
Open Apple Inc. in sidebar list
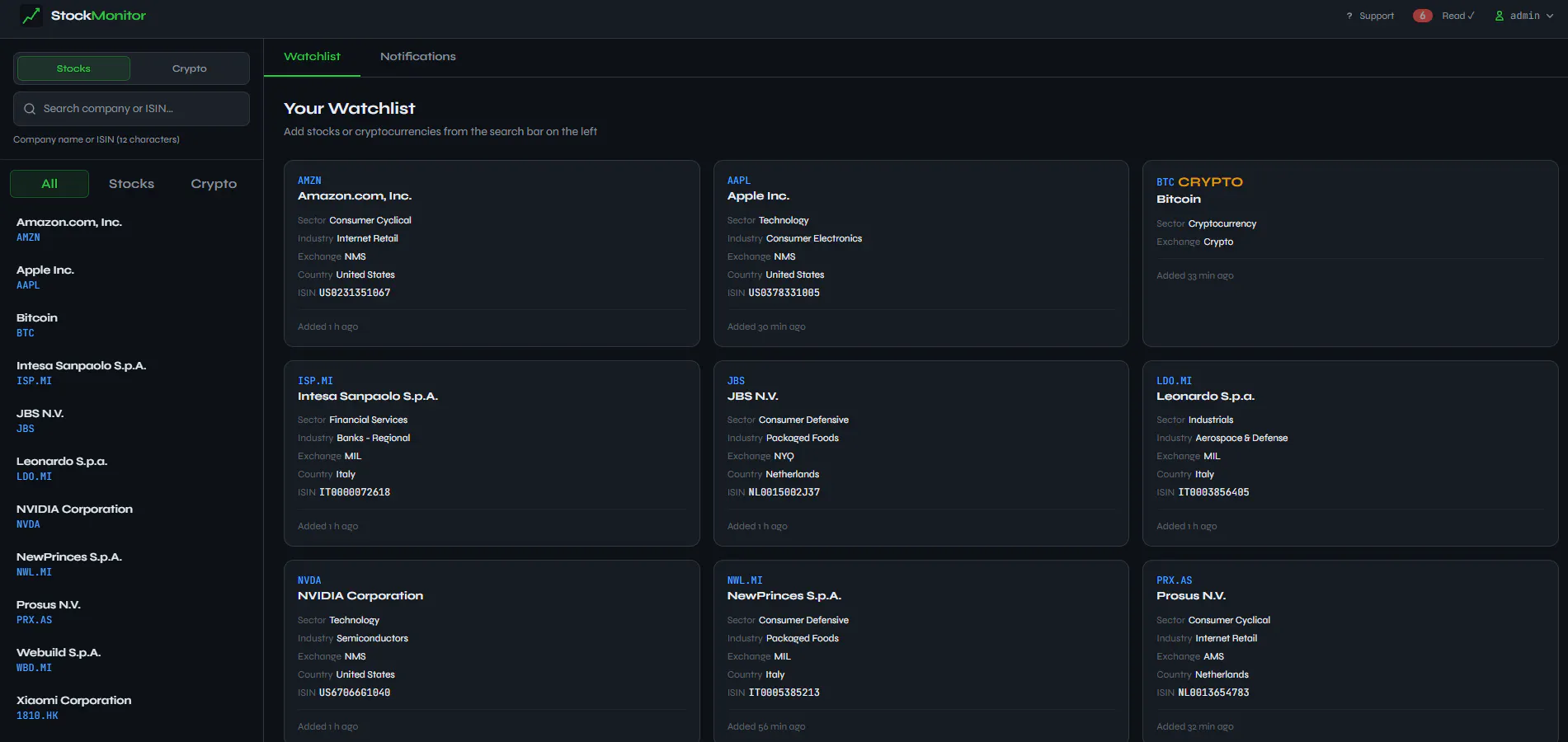tap(132, 277)
